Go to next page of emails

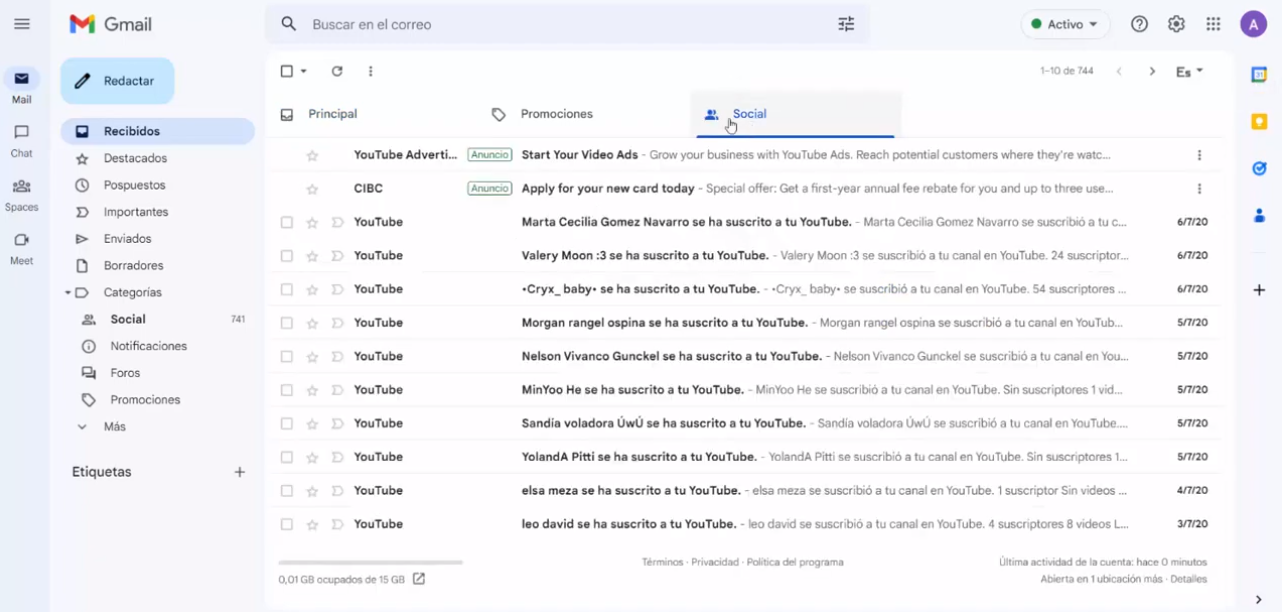[1152, 71]
